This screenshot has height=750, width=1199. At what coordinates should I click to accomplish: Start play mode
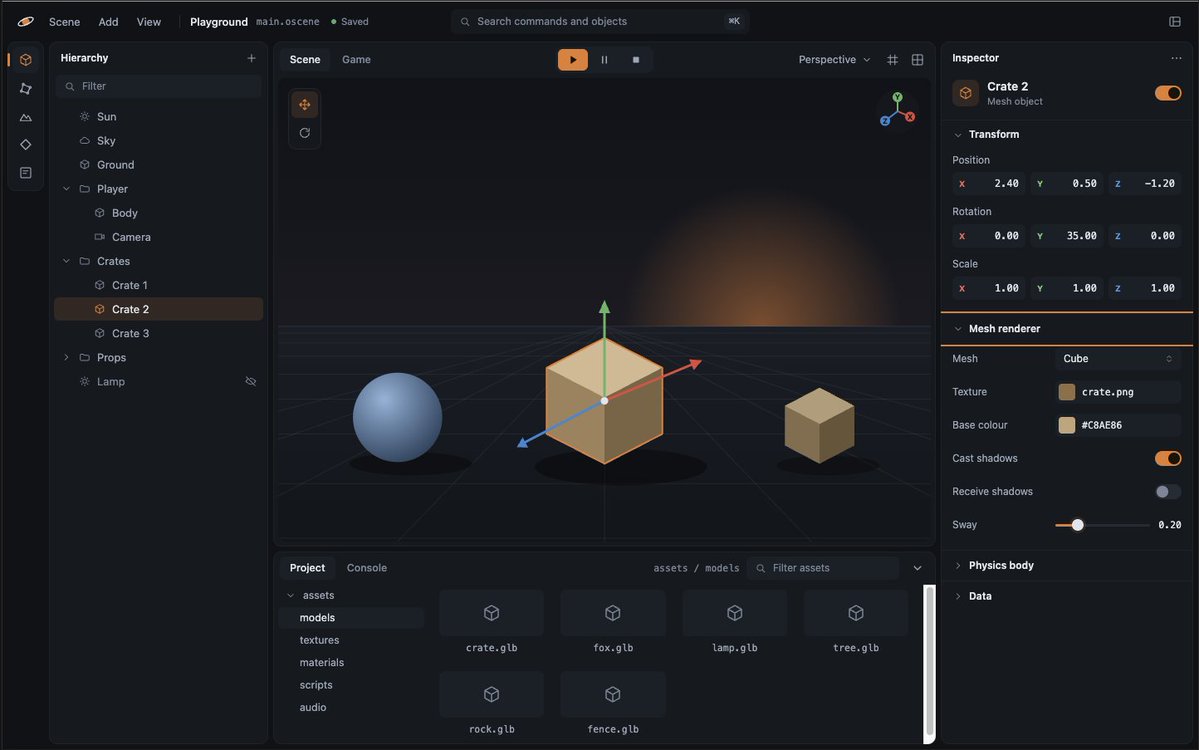pyautogui.click(x=573, y=60)
